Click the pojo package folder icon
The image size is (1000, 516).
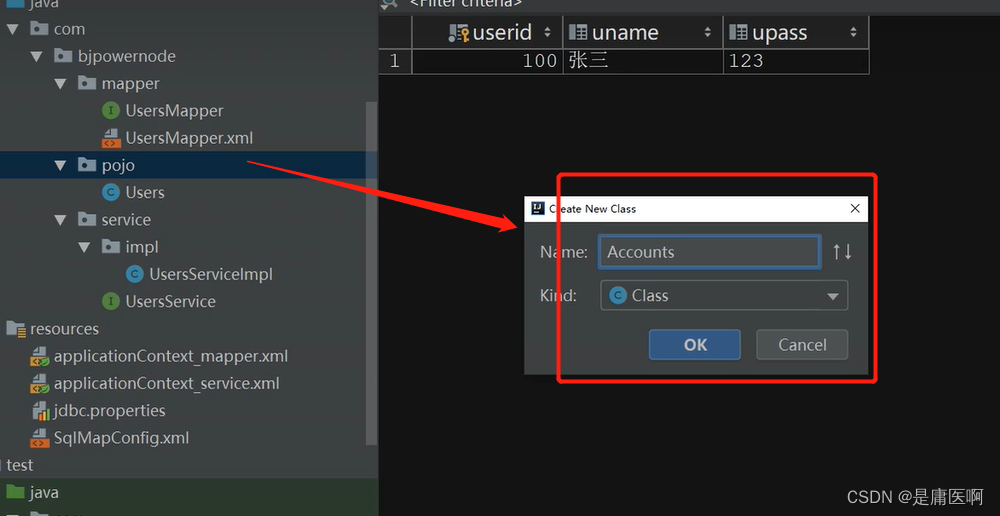(87, 165)
